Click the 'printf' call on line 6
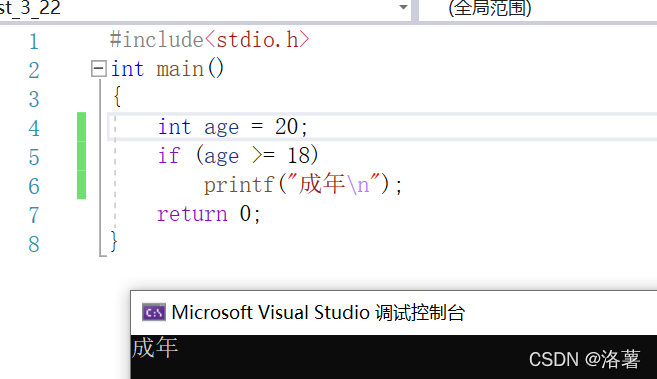Viewport: 657px width, 379px height. coord(239,185)
